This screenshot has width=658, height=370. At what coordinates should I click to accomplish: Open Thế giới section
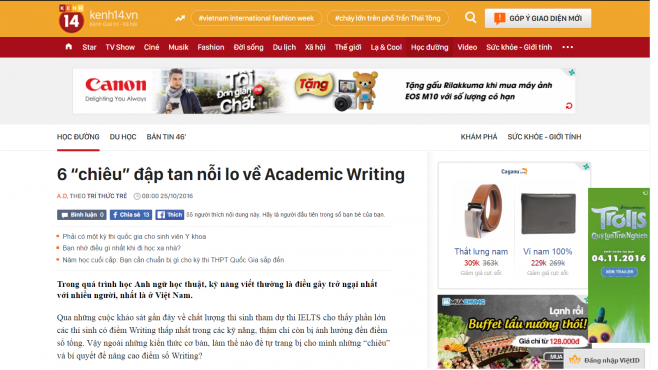coord(348,47)
